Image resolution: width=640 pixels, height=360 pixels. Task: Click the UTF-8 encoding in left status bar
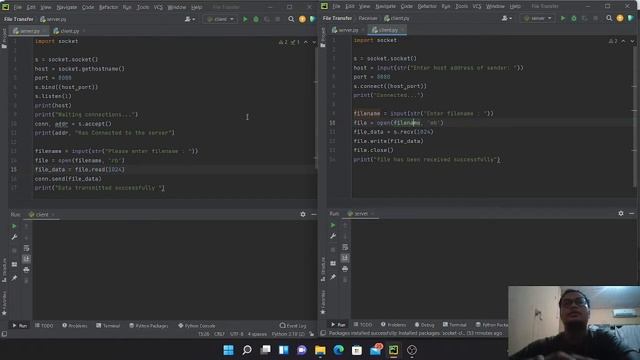(x=237, y=334)
